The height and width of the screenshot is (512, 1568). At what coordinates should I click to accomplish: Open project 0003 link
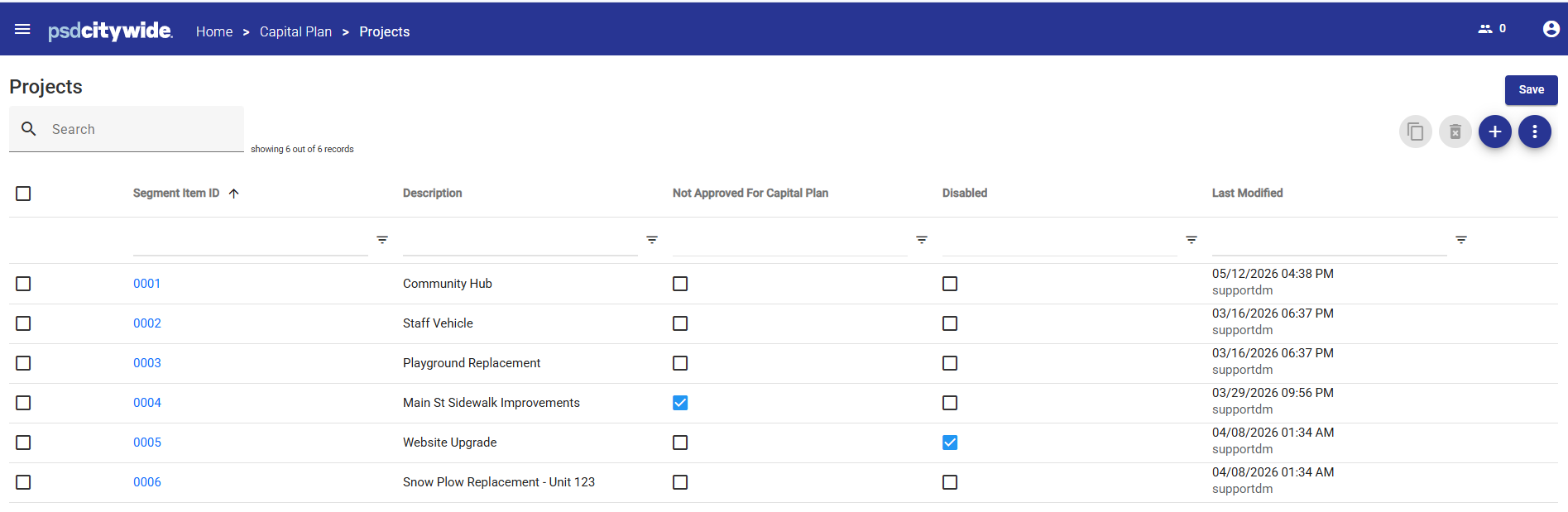click(147, 363)
